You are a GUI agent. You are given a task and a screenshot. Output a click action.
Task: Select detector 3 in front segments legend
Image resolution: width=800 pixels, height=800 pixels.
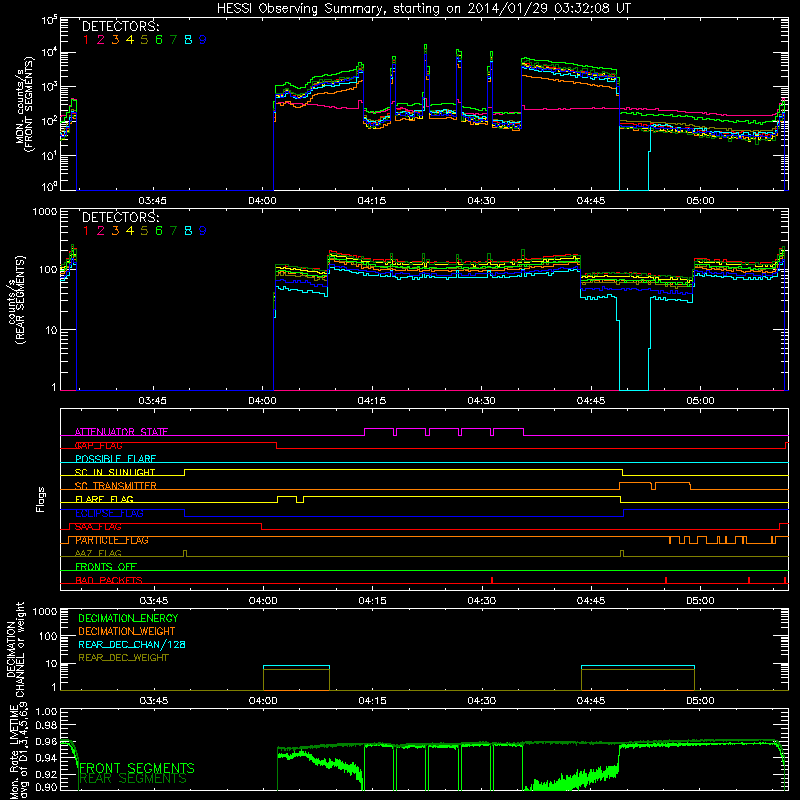[115, 40]
